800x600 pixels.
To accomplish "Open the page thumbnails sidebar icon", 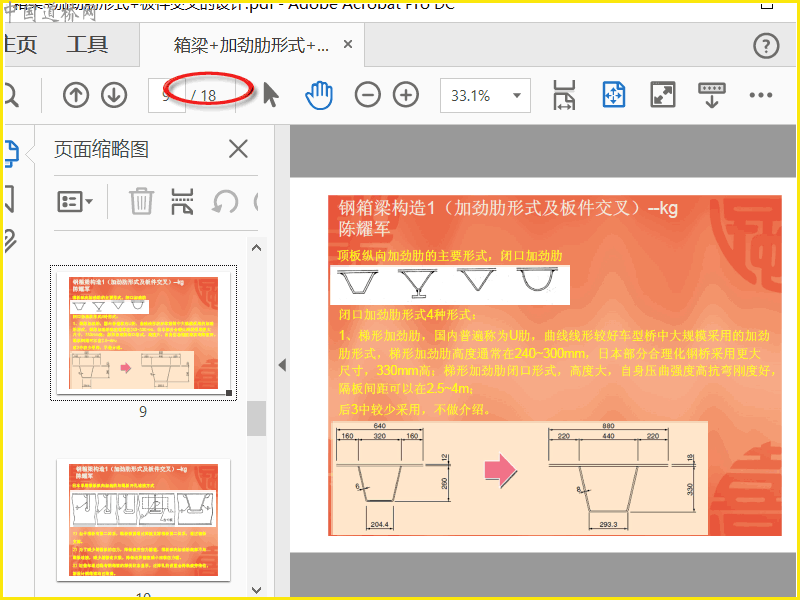I will point(11,153).
